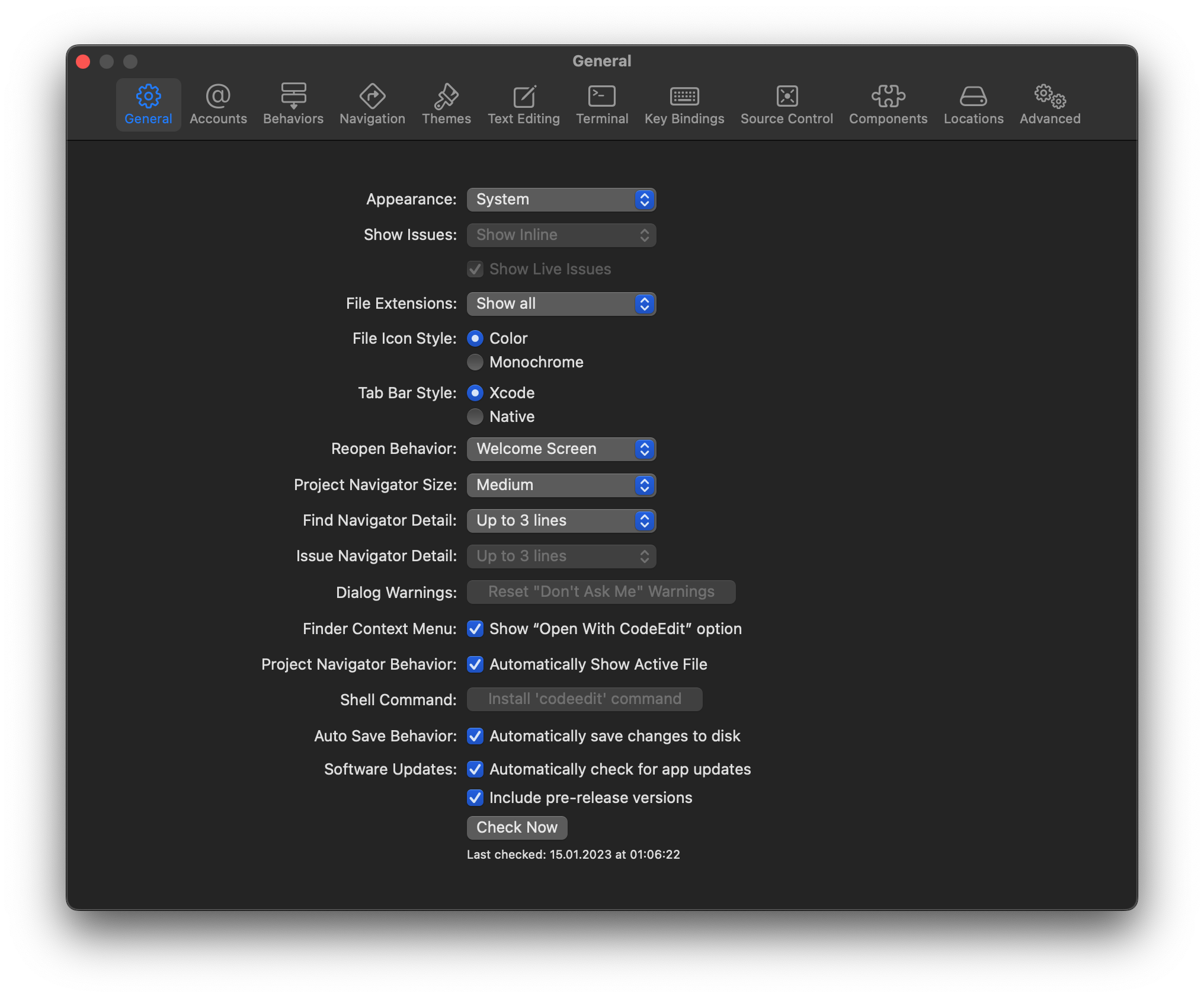Screen dimensions: 1204x998
Task: Open the Components puzzle icon
Action: [888, 97]
